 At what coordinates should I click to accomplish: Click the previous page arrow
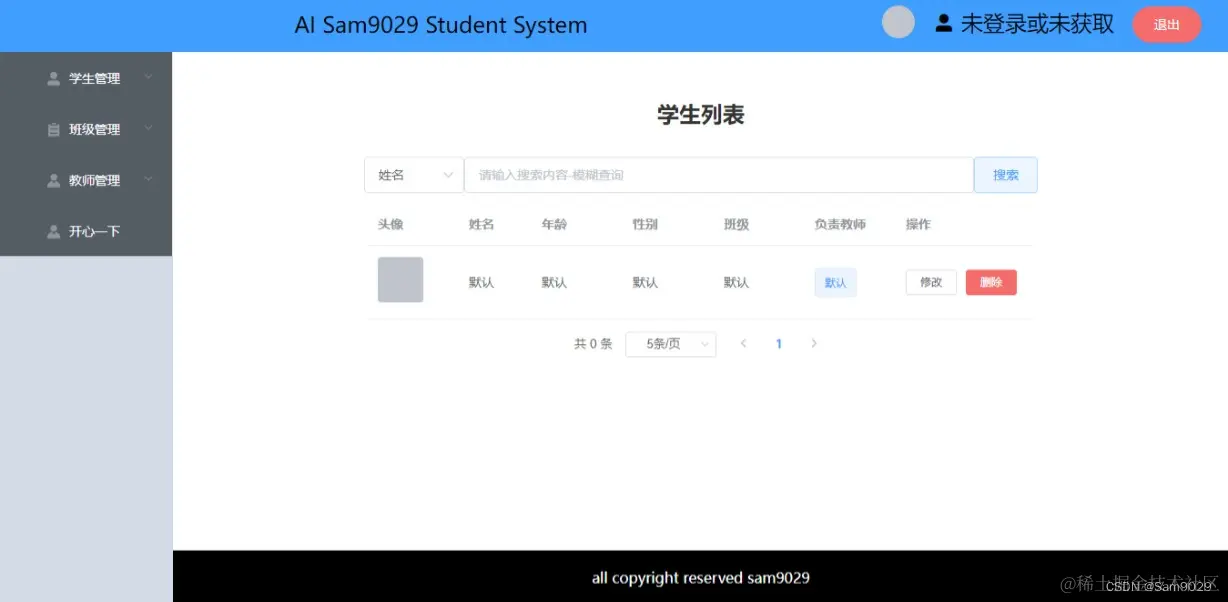click(x=744, y=343)
